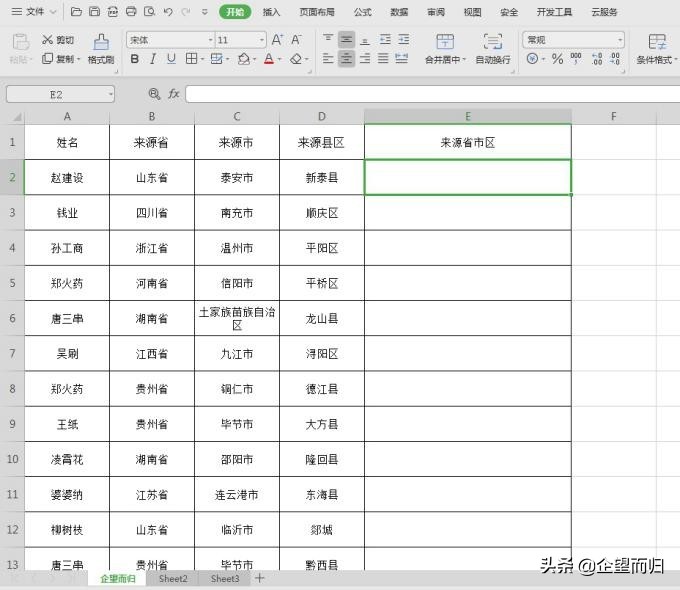Click the justify alignment icon
This screenshot has width=680, height=590.
(x=383, y=59)
